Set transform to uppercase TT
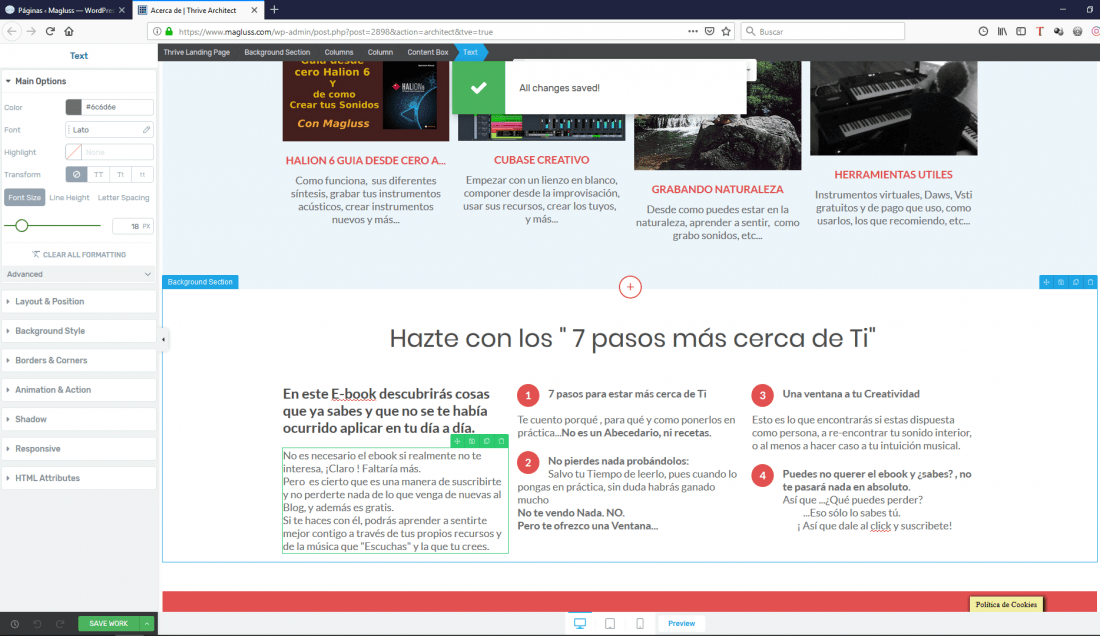1100x636 pixels. click(98, 175)
